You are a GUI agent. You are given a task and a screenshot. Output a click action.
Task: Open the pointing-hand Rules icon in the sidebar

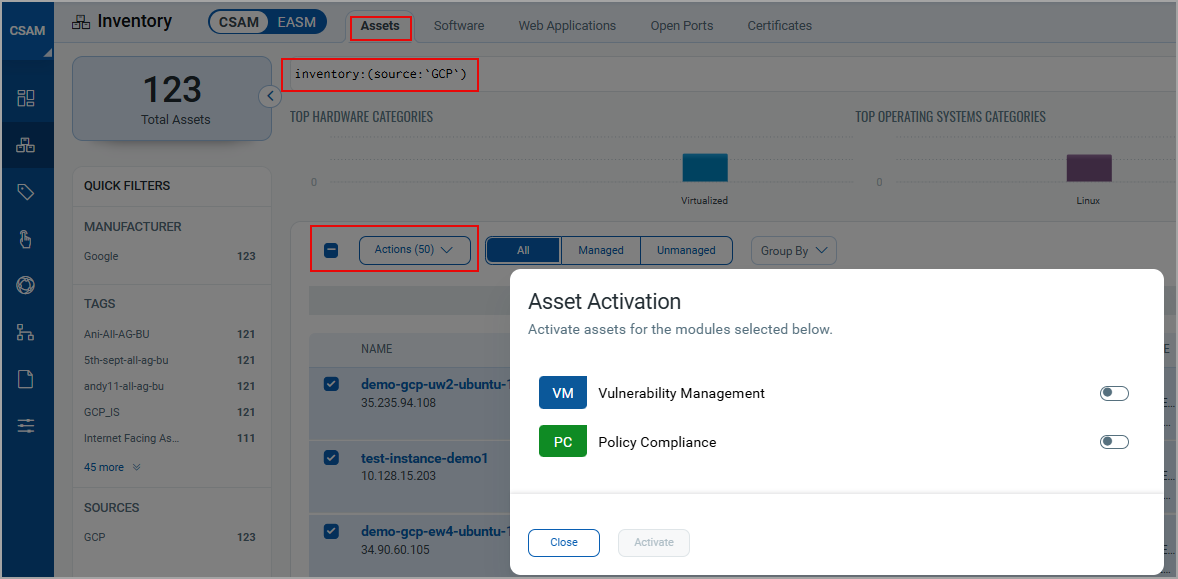click(26, 239)
